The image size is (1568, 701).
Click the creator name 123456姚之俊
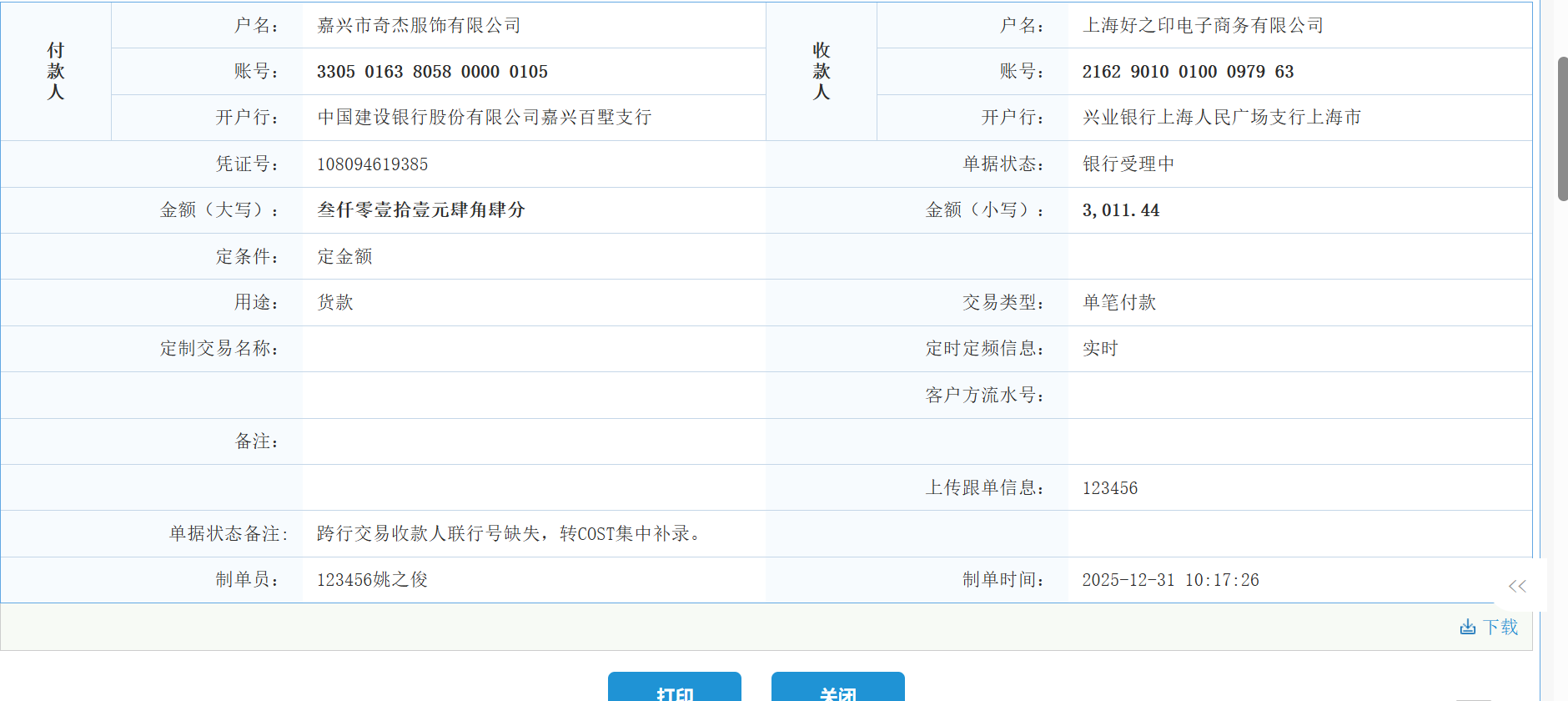coord(372,580)
